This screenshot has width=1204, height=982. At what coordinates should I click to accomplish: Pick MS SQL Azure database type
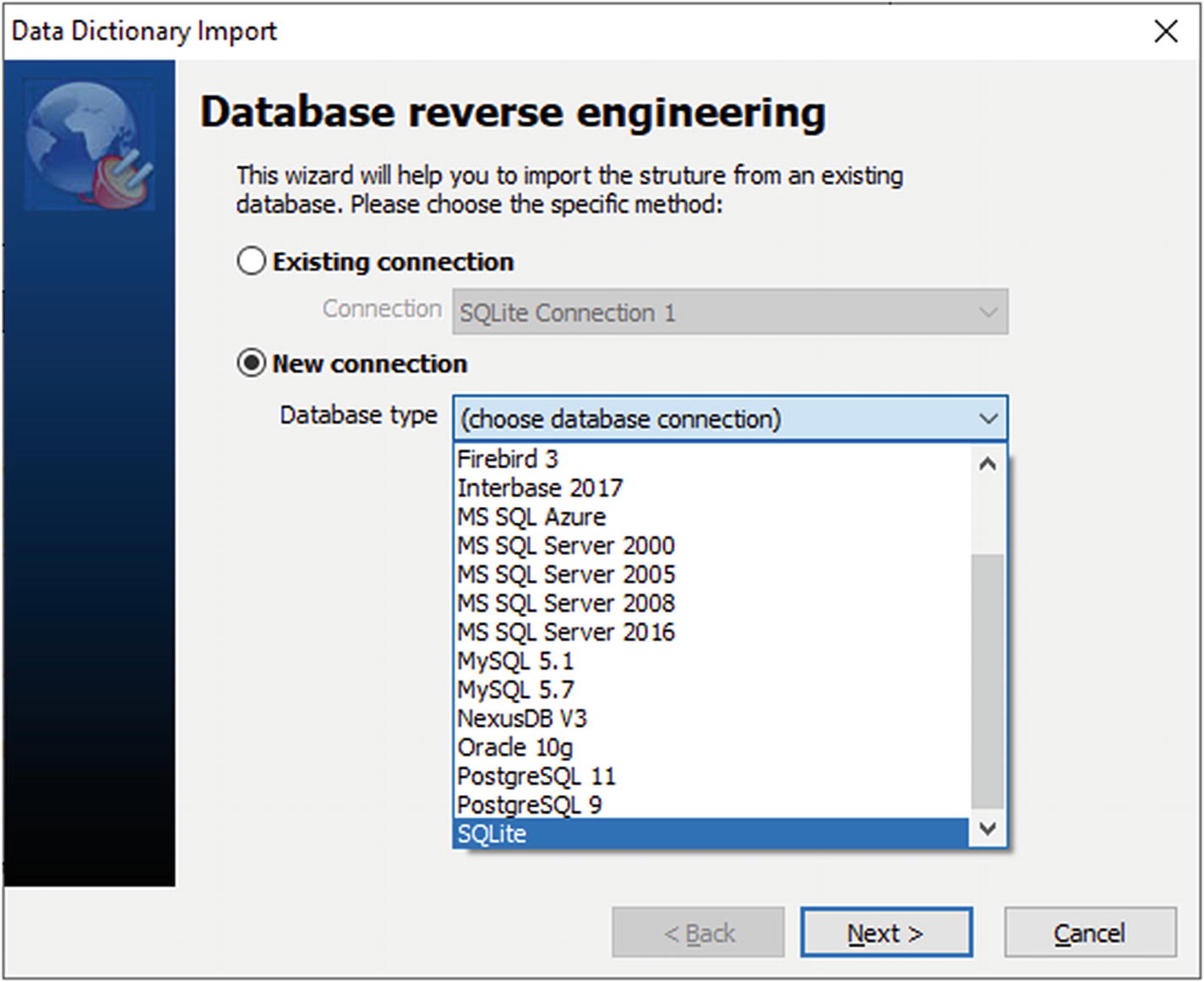coord(711,516)
